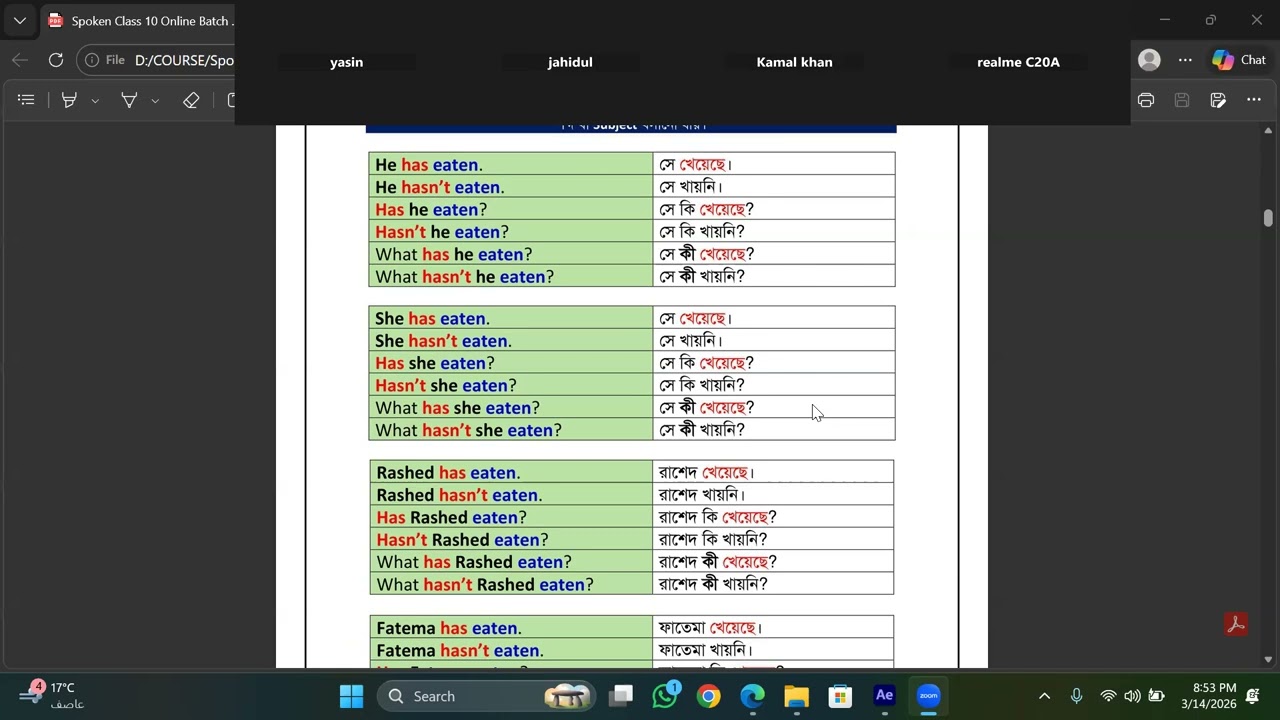Open Microsoft Store from the taskbar
This screenshot has width=1280, height=720.
[840, 696]
